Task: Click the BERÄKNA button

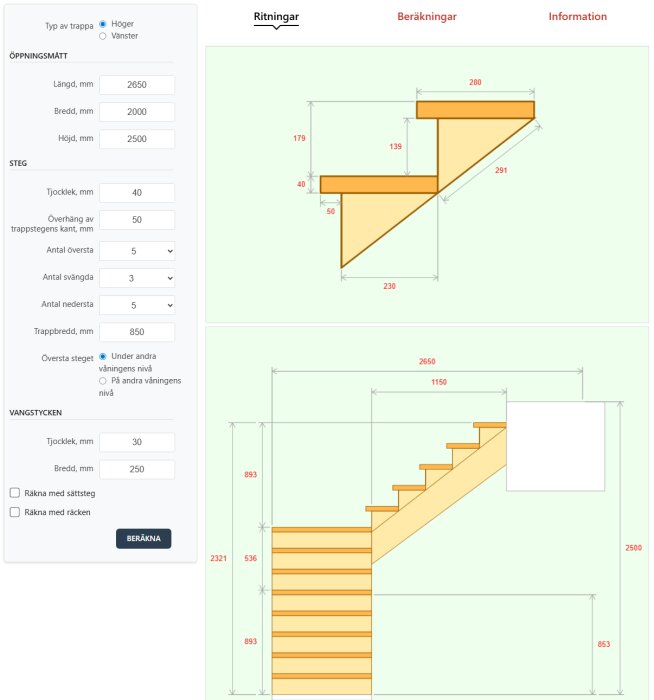Action: pyautogui.click(x=143, y=538)
